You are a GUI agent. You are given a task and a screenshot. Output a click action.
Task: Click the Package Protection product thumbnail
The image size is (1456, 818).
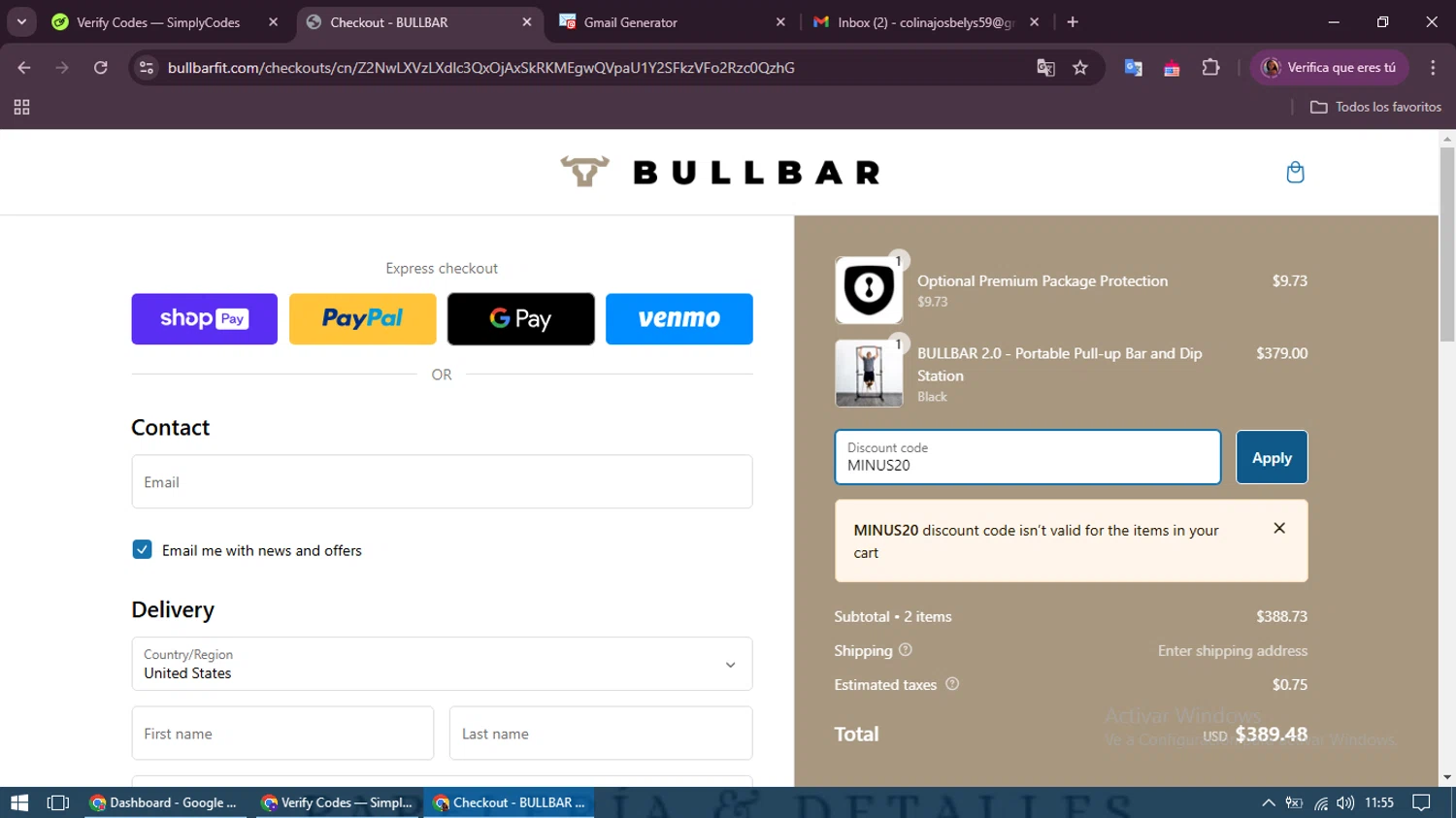pos(869,289)
